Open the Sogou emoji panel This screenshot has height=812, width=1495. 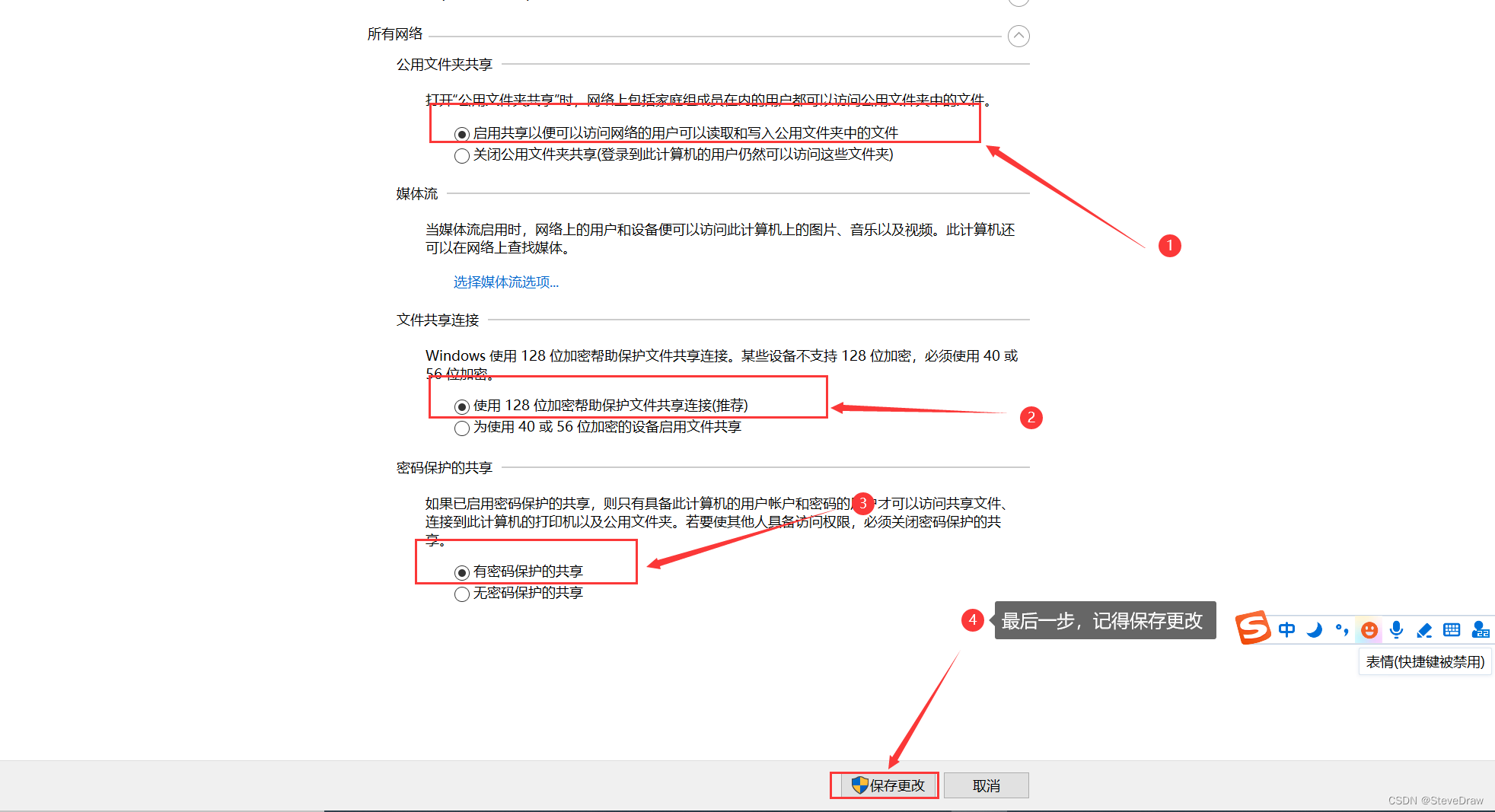click(1369, 629)
